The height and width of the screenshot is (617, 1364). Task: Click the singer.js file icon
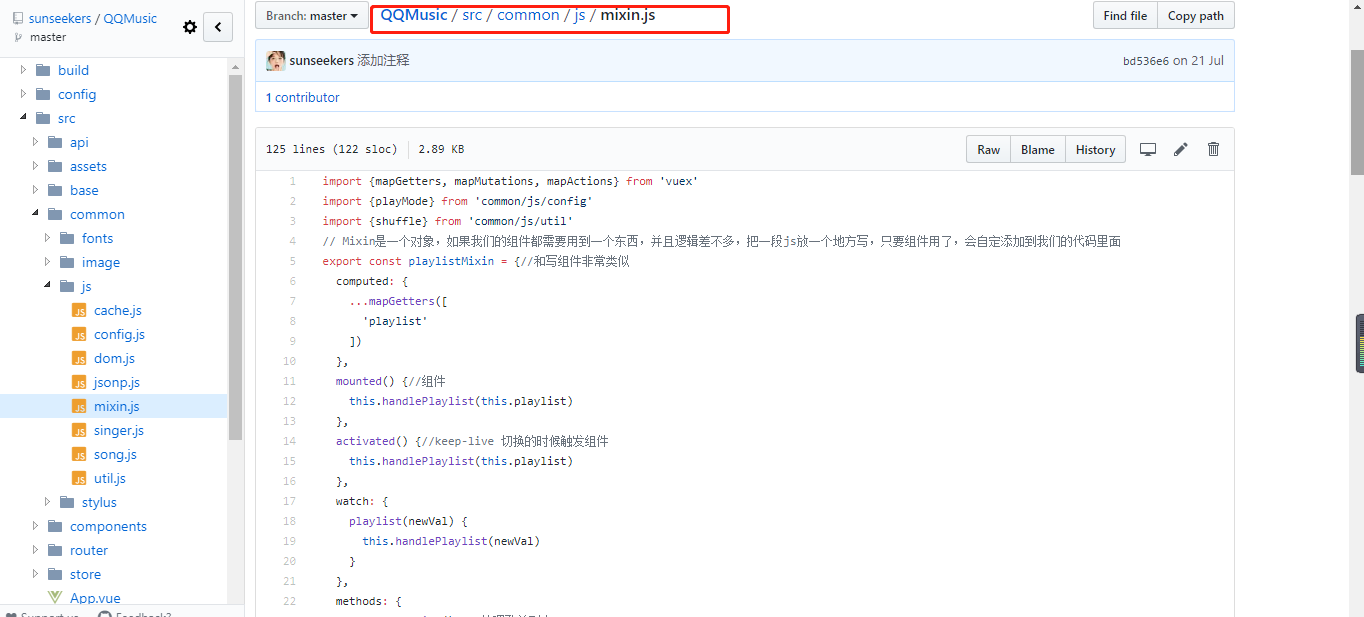pyautogui.click(x=79, y=430)
